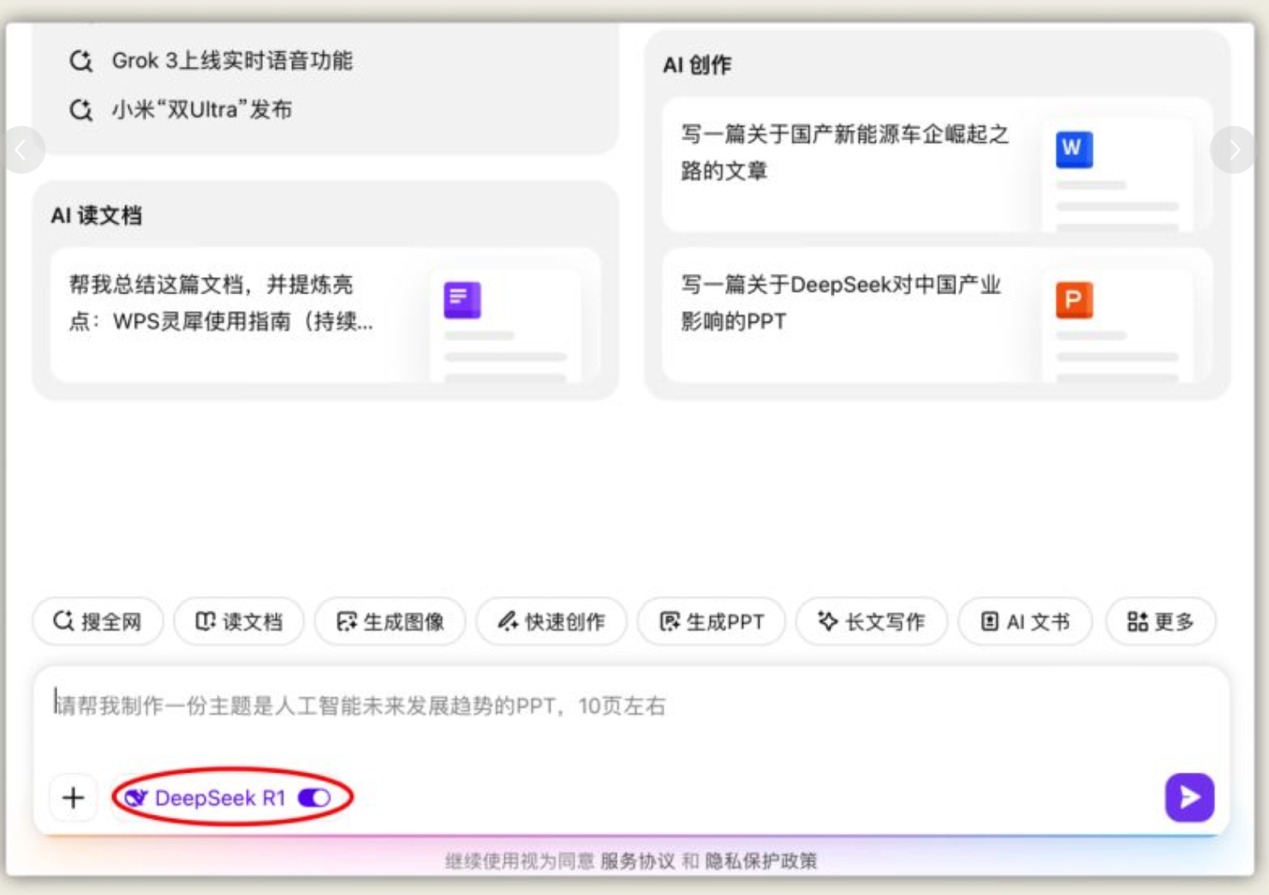Image resolution: width=1269 pixels, height=895 pixels.
Task: Focus the PPT prompt input field
Action: 631,708
